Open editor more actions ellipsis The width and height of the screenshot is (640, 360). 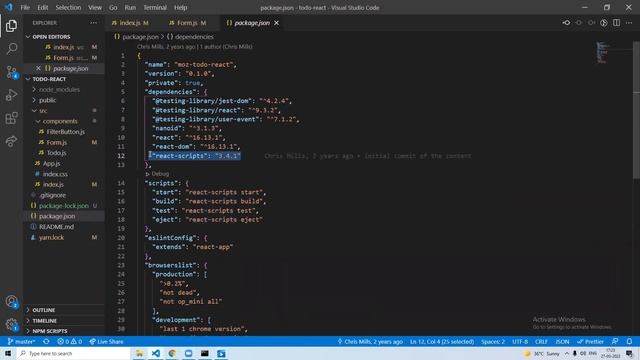(629, 23)
